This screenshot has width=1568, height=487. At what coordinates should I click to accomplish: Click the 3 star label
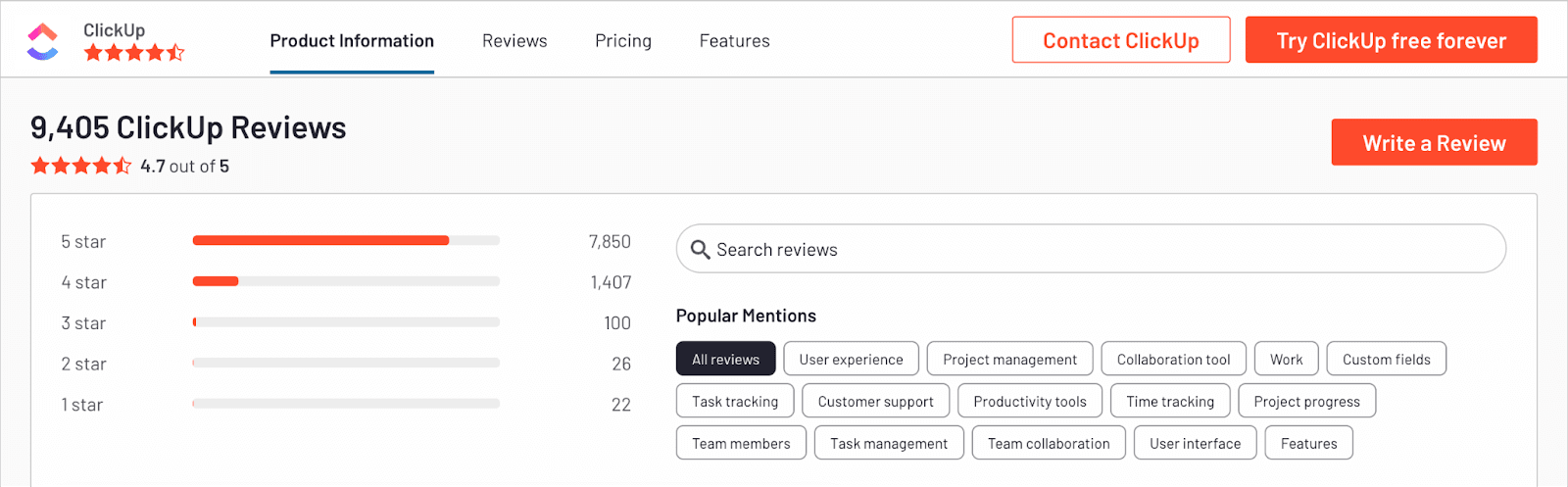(x=83, y=322)
